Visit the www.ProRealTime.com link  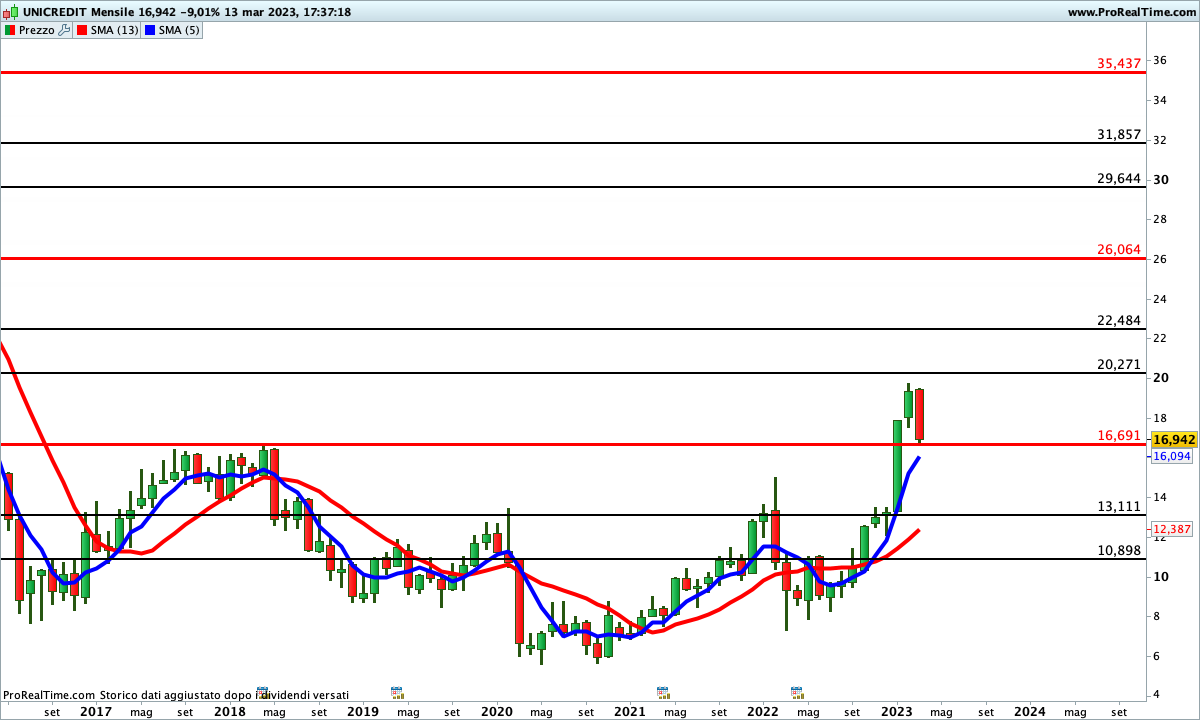[x=1131, y=12]
